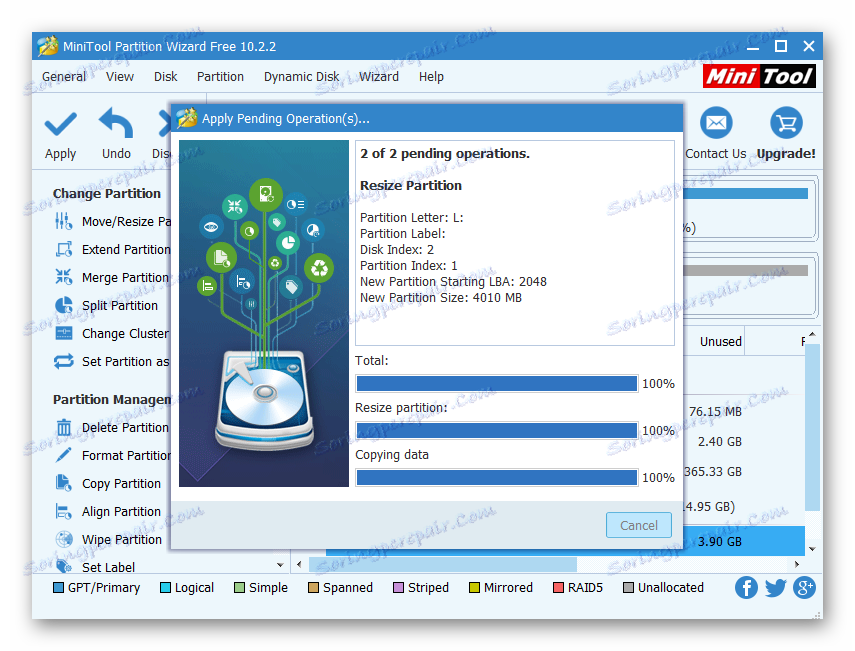The width and height of the screenshot is (855, 651).
Task: Click the Spanned legend color swatch
Action: coord(313,588)
